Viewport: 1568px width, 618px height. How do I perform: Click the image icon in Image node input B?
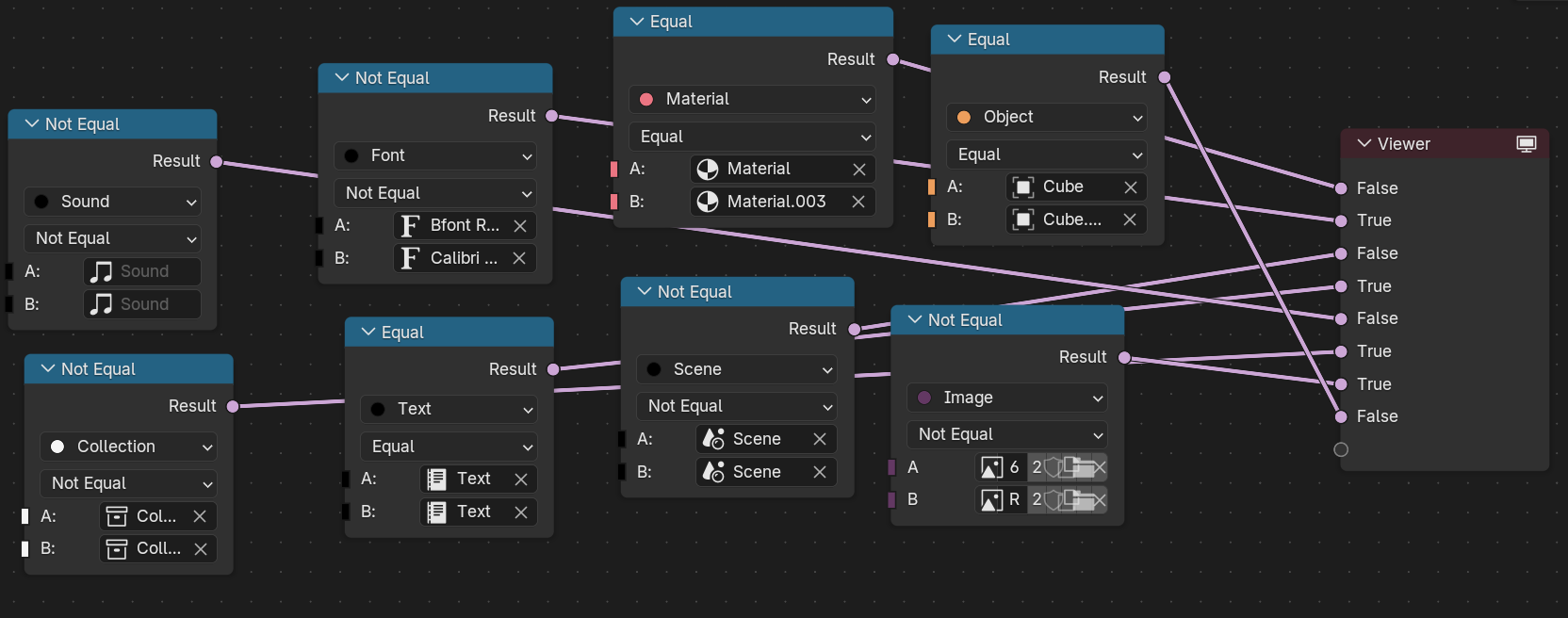(991, 499)
